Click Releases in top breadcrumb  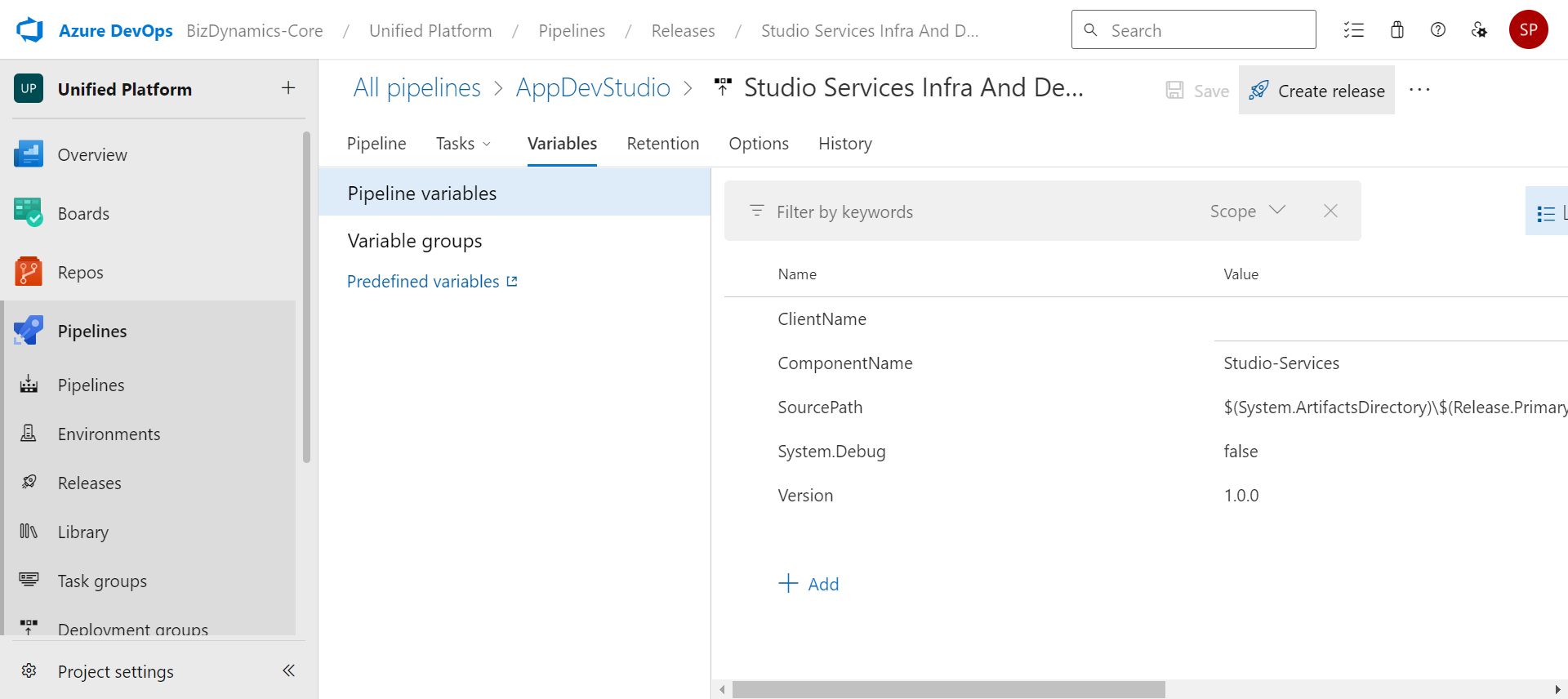pos(683,31)
